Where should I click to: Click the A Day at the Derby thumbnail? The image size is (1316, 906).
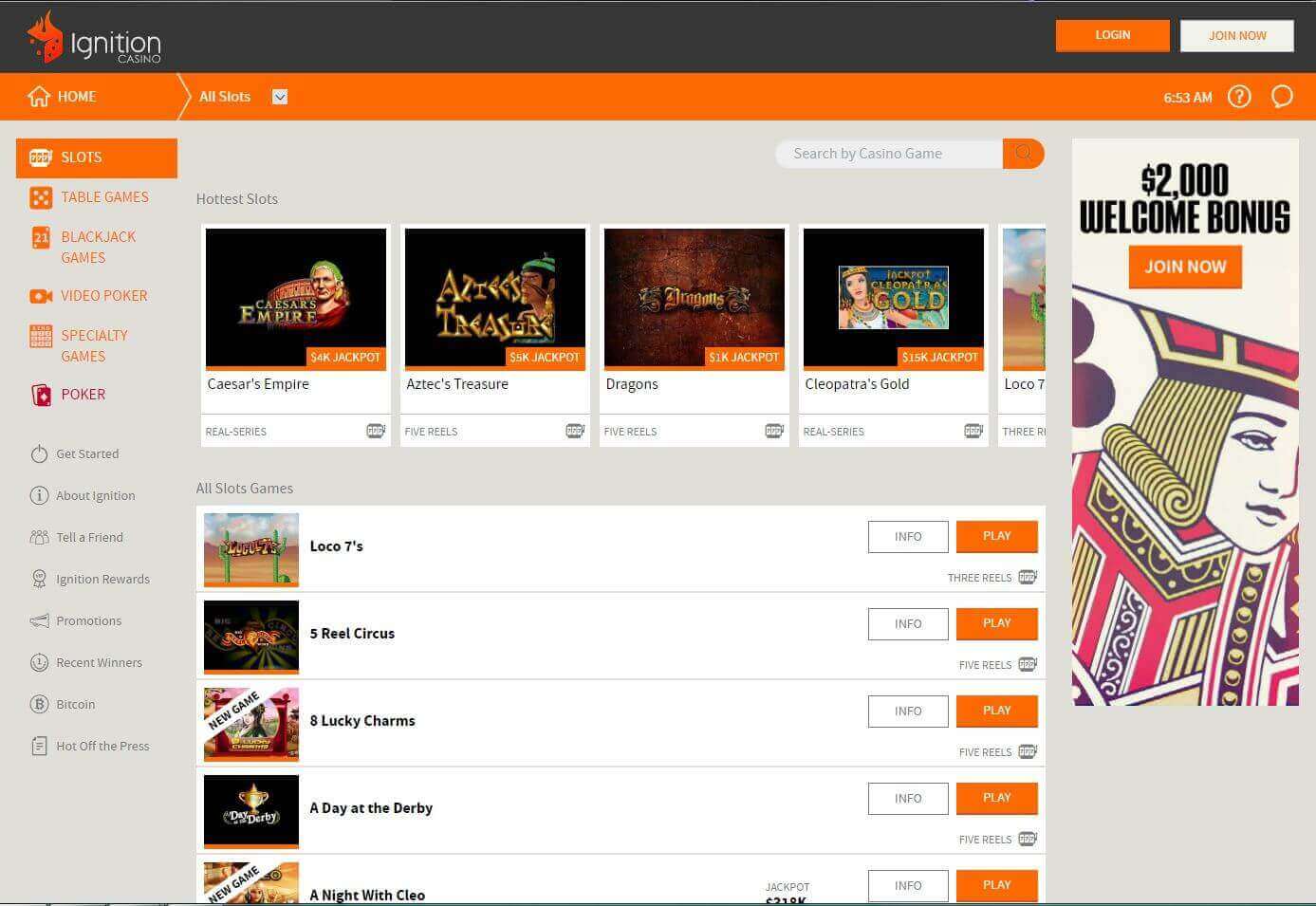click(251, 811)
